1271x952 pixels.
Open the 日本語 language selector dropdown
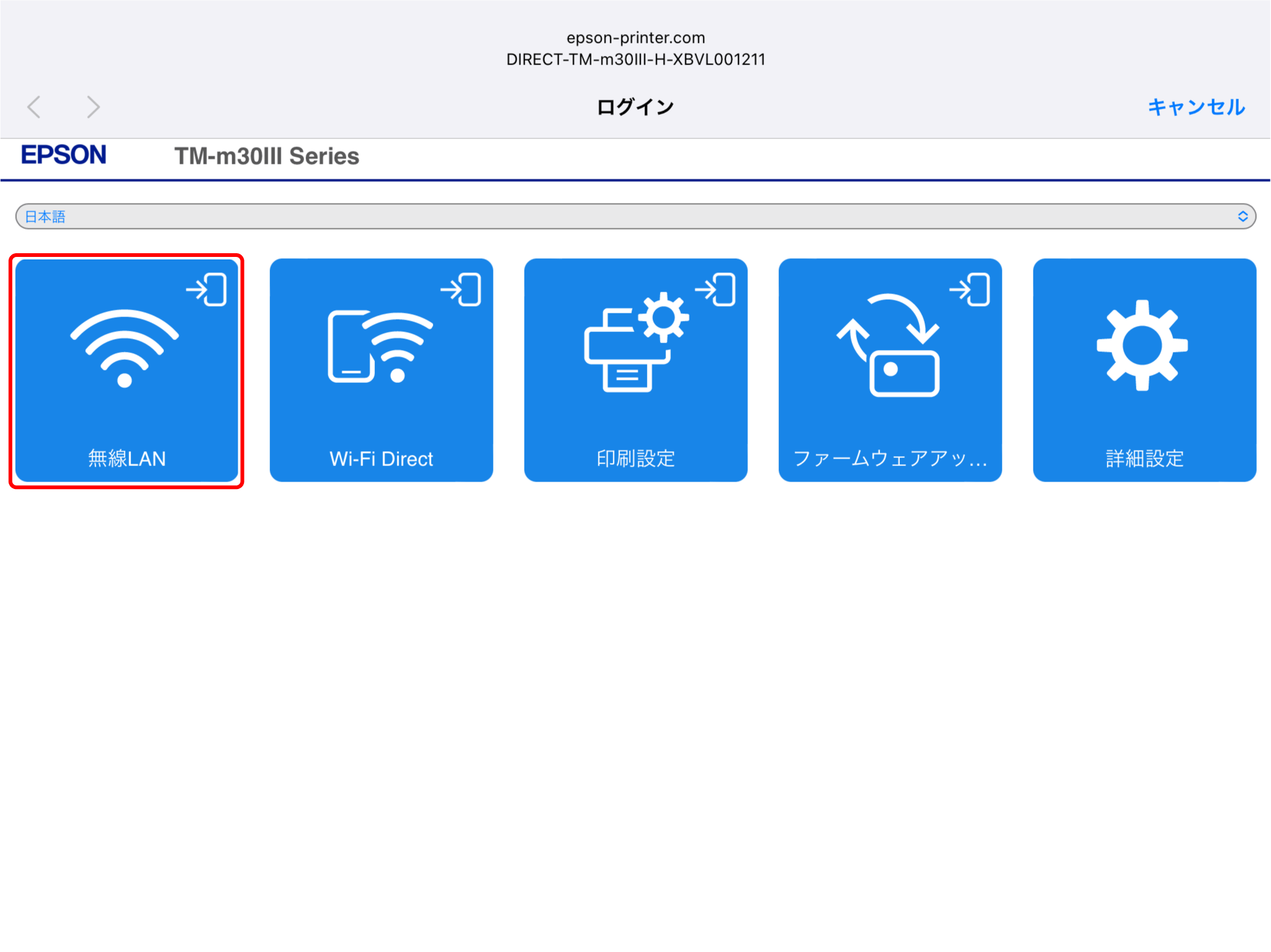coord(635,216)
